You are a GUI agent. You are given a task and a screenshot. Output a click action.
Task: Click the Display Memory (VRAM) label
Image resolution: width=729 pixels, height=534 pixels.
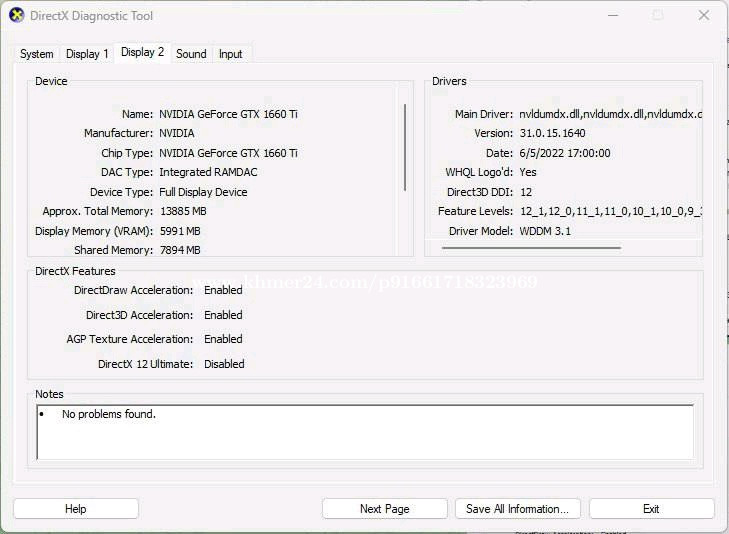point(94,231)
